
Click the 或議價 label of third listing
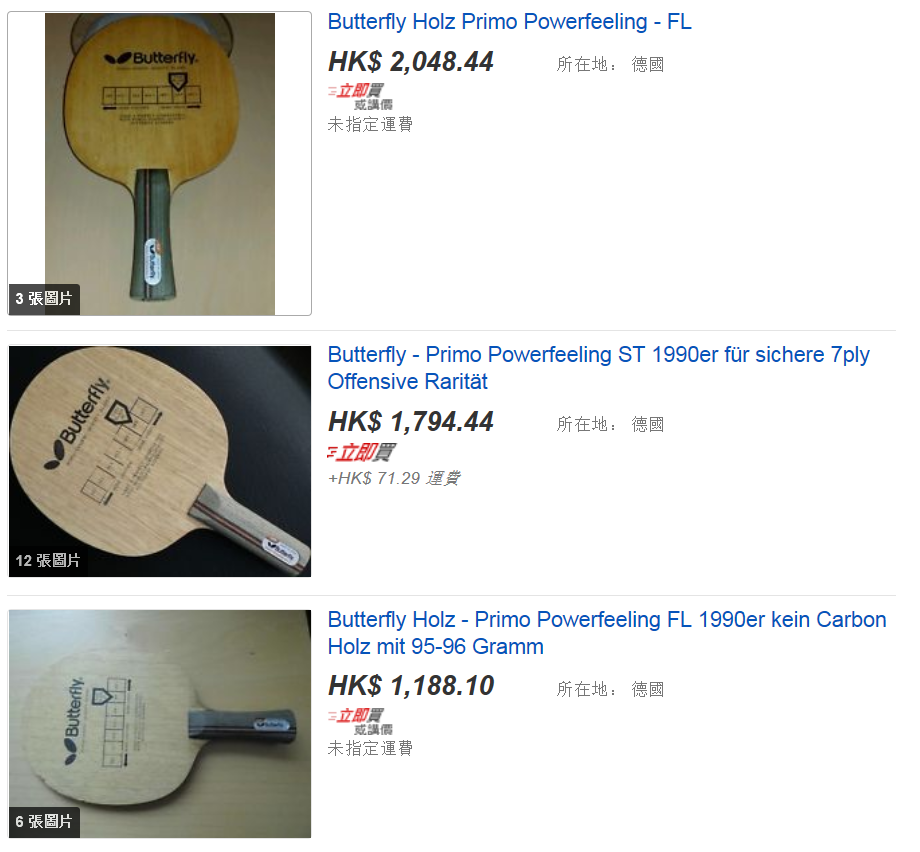(373, 729)
